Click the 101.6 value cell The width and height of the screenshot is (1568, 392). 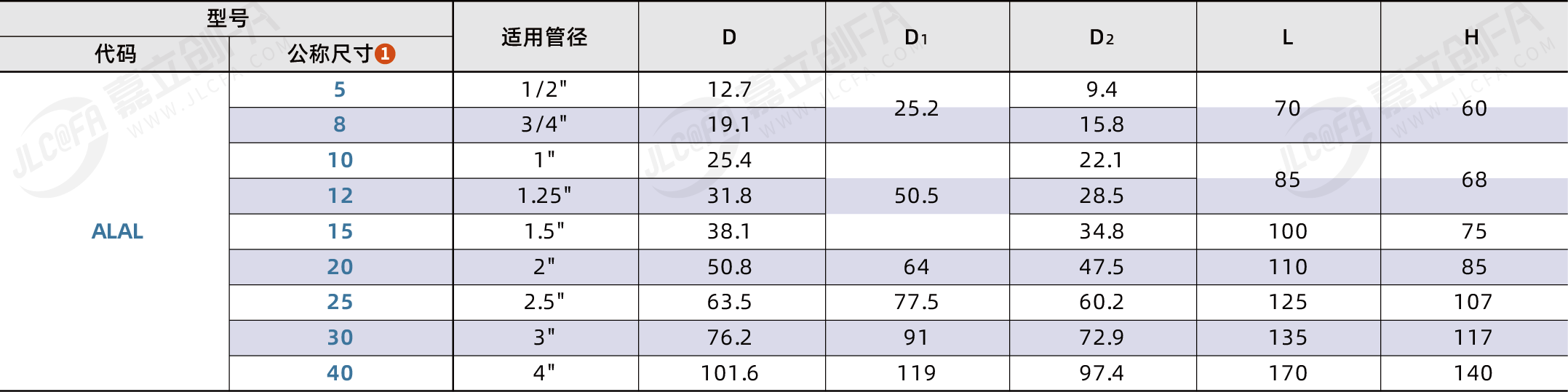pyautogui.click(x=730, y=373)
